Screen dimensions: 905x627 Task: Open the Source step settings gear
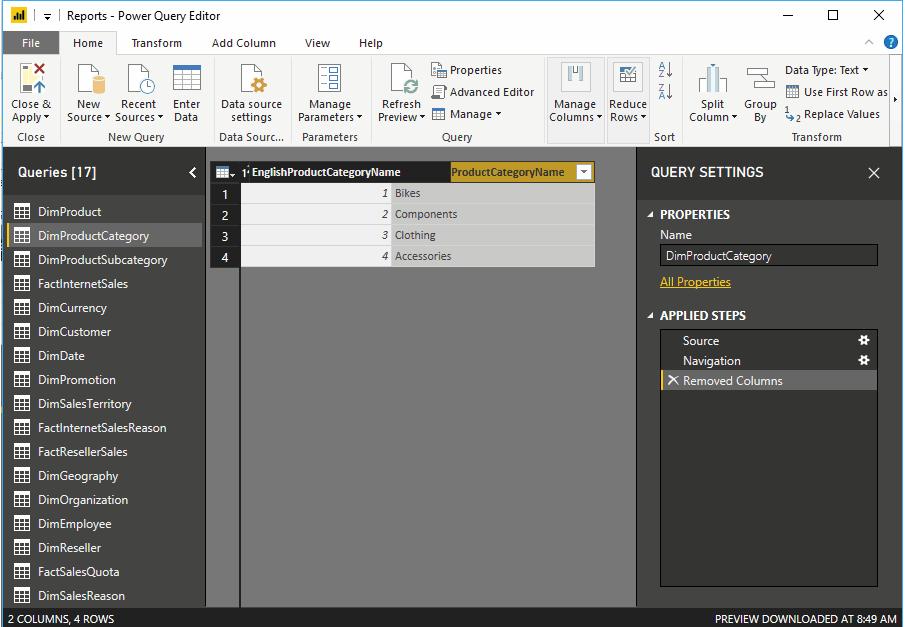[x=864, y=340]
